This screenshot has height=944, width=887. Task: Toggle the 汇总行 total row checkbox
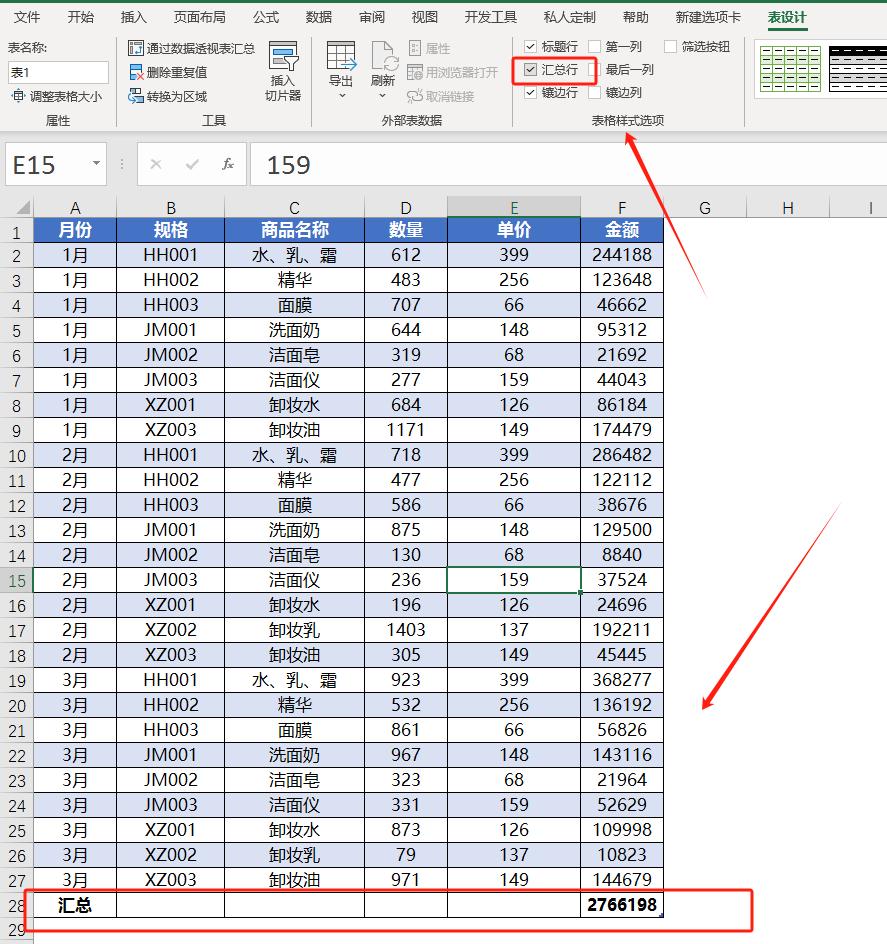[531, 70]
